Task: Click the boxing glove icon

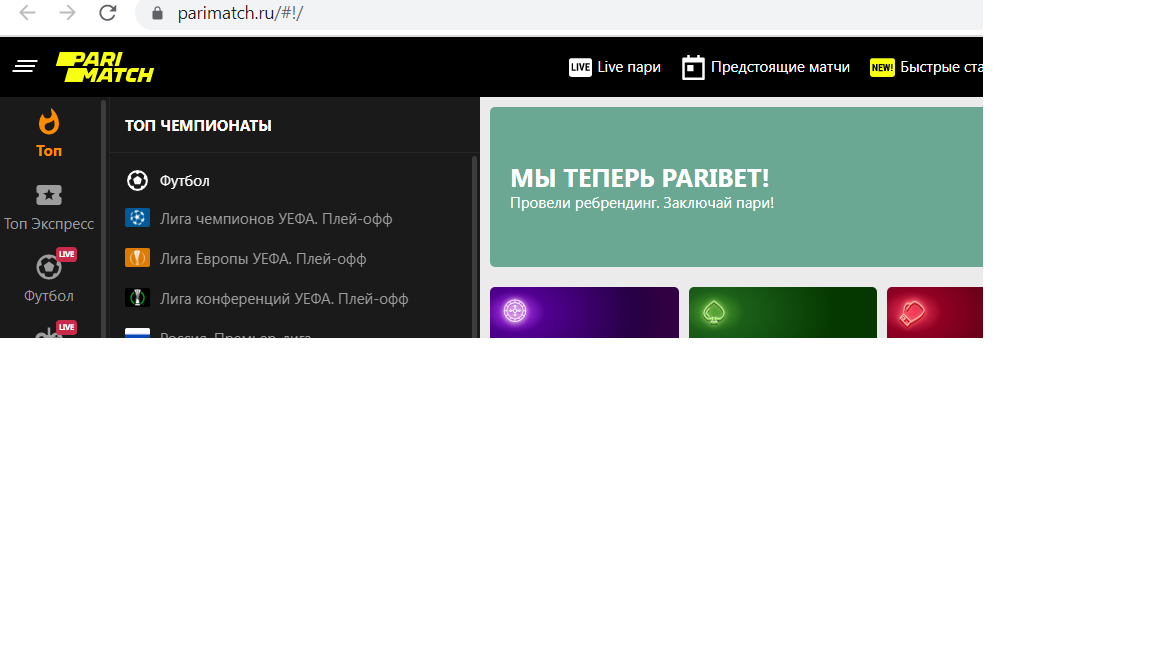Action: point(912,313)
